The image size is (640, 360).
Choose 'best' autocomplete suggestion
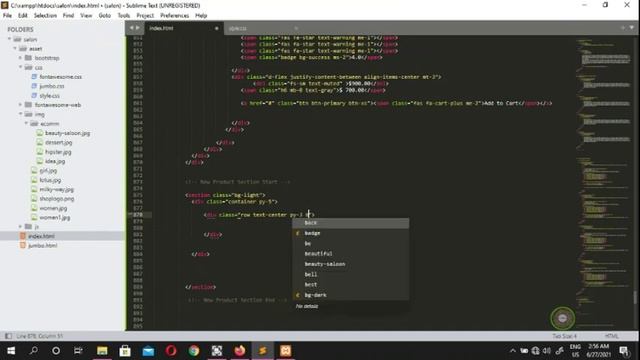point(351,284)
